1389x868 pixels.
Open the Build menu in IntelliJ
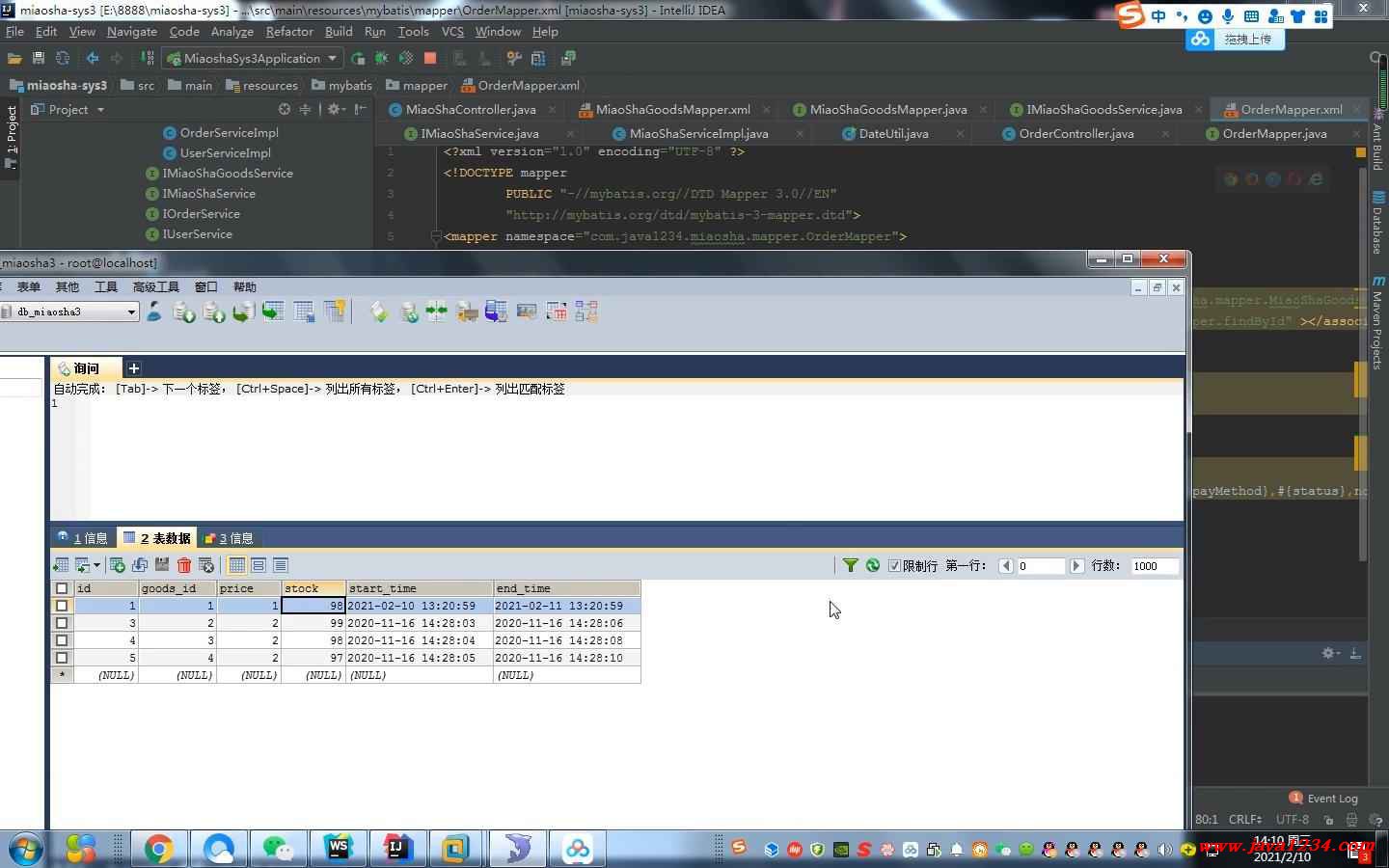pos(339,32)
